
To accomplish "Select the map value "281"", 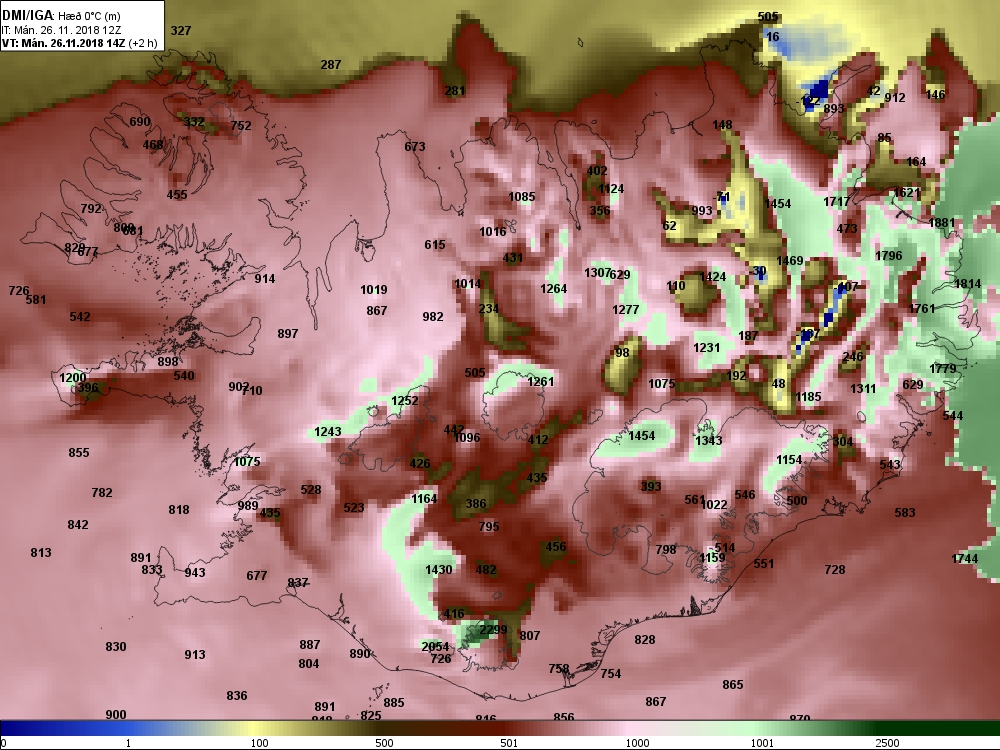I will (x=455, y=91).
